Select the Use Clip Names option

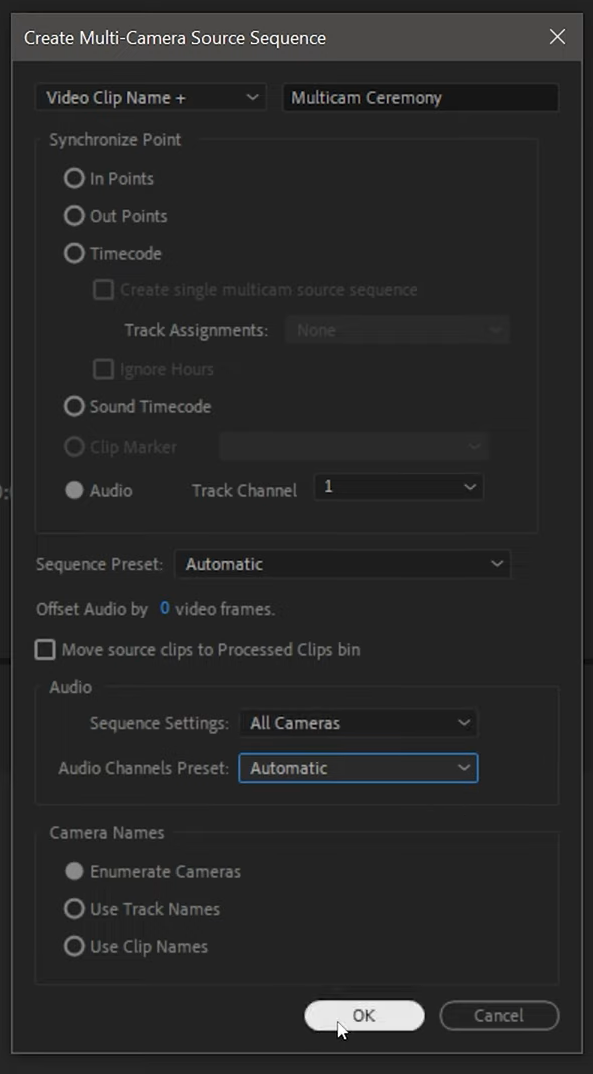[74, 946]
